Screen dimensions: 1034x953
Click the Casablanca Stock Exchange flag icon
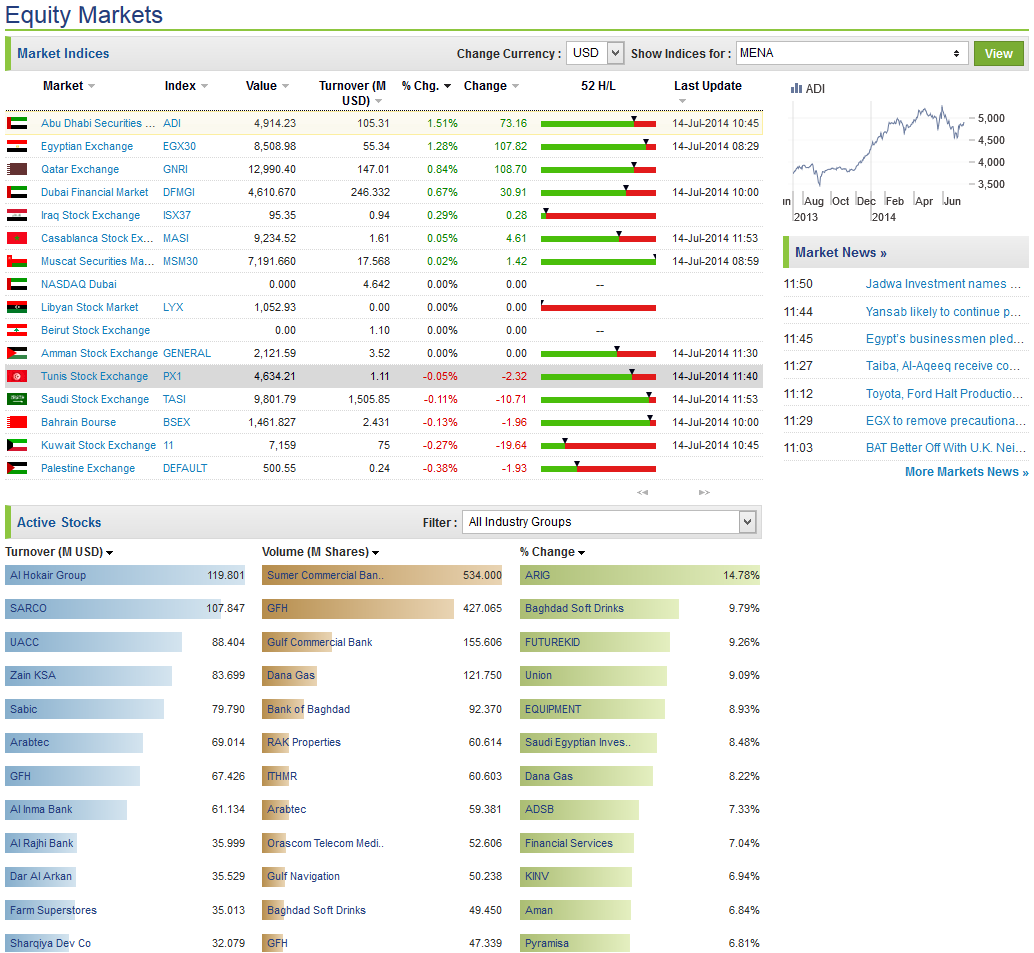click(17, 238)
